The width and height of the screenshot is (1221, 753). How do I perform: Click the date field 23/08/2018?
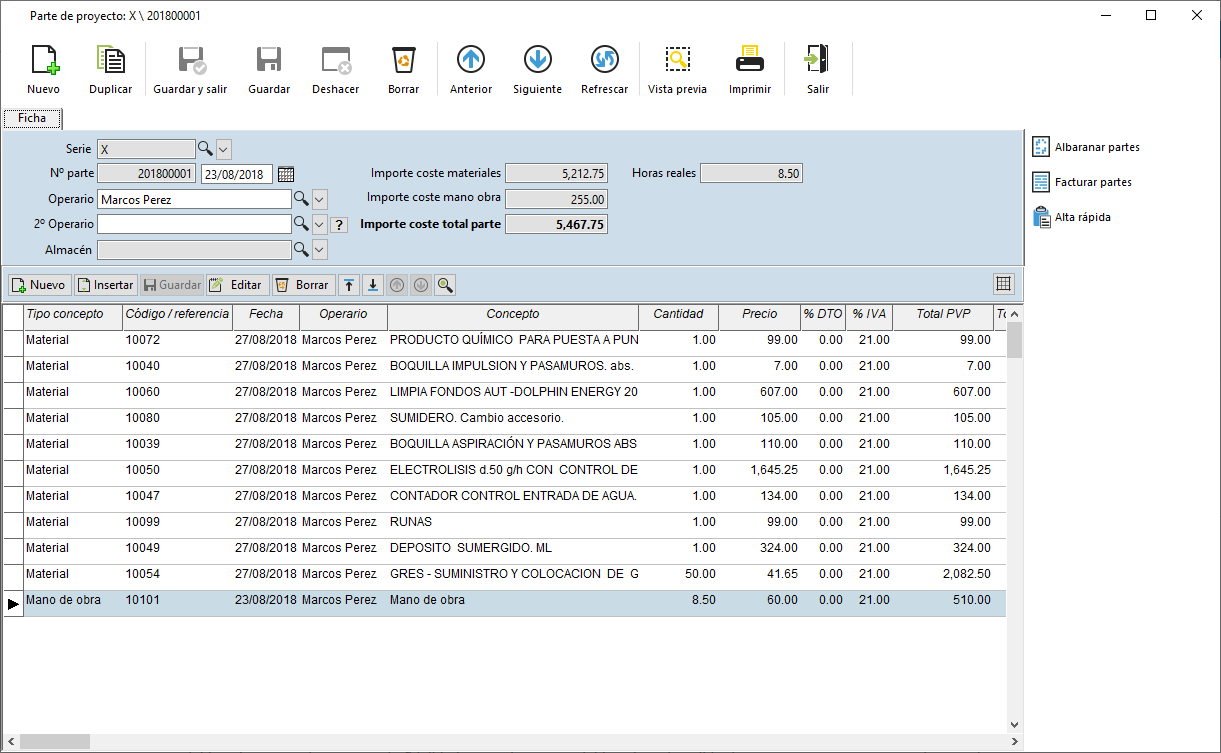[x=237, y=174]
